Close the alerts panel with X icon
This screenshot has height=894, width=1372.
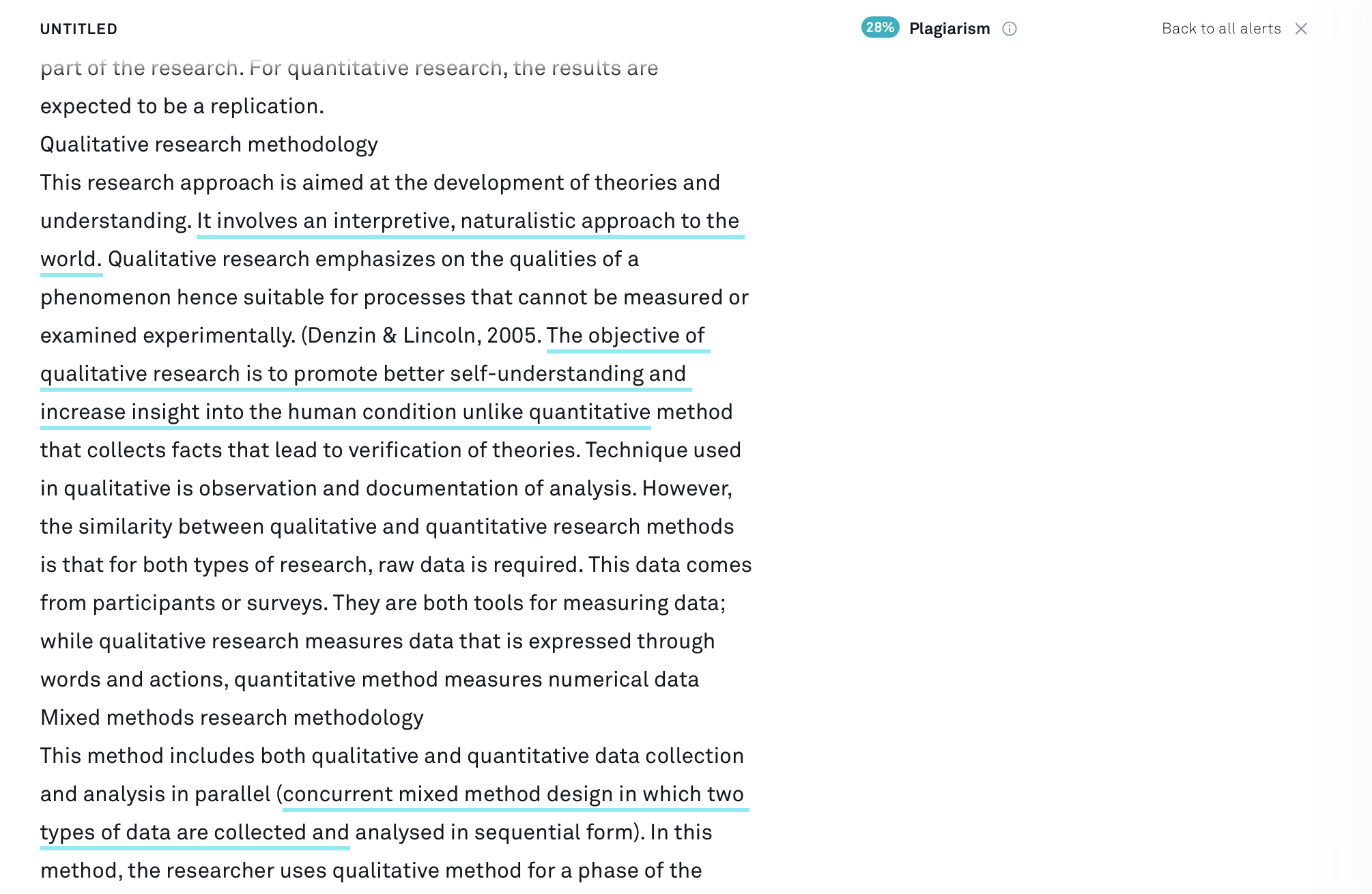[1301, 29]
